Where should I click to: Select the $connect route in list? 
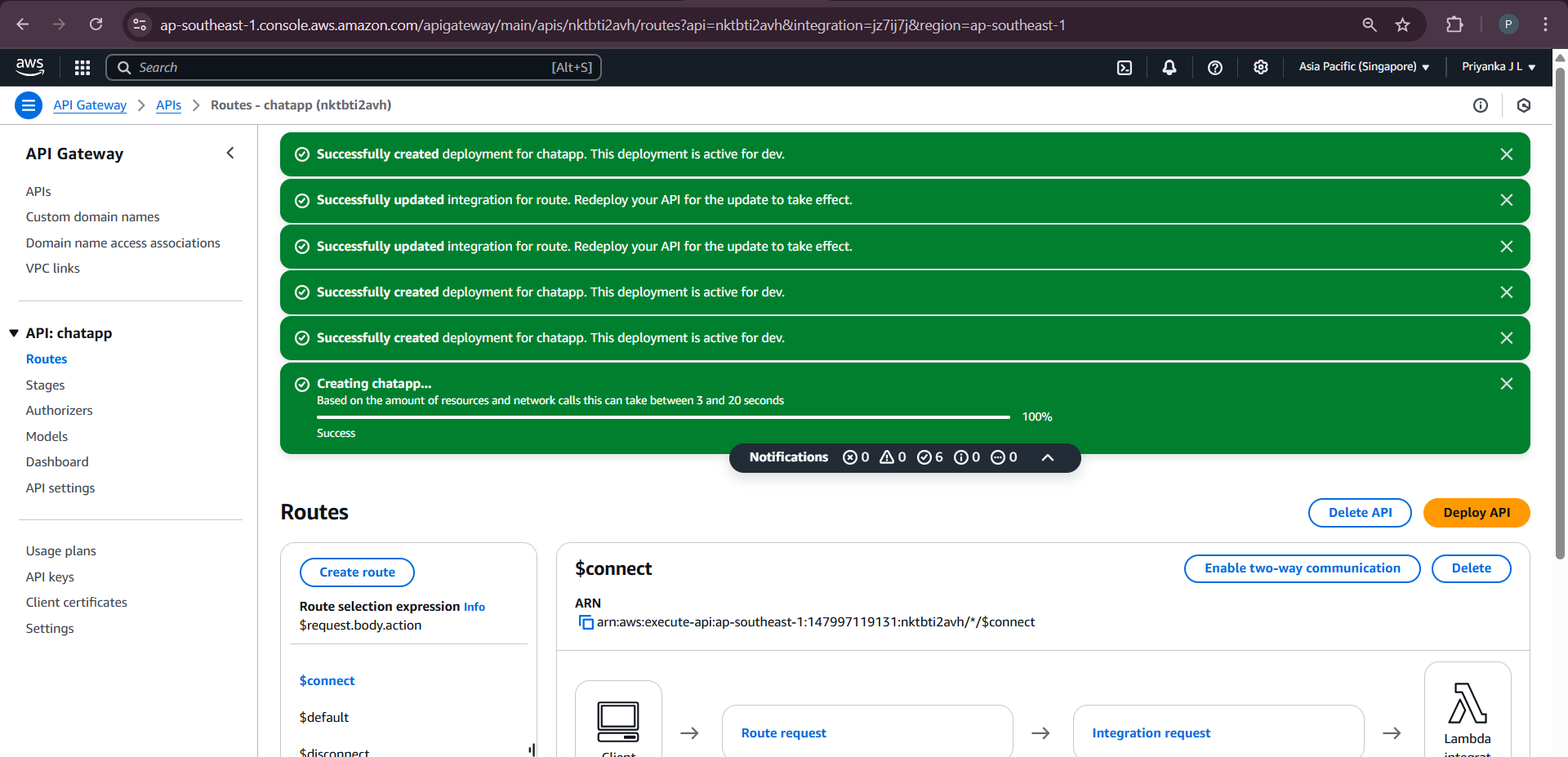[327, 680]
